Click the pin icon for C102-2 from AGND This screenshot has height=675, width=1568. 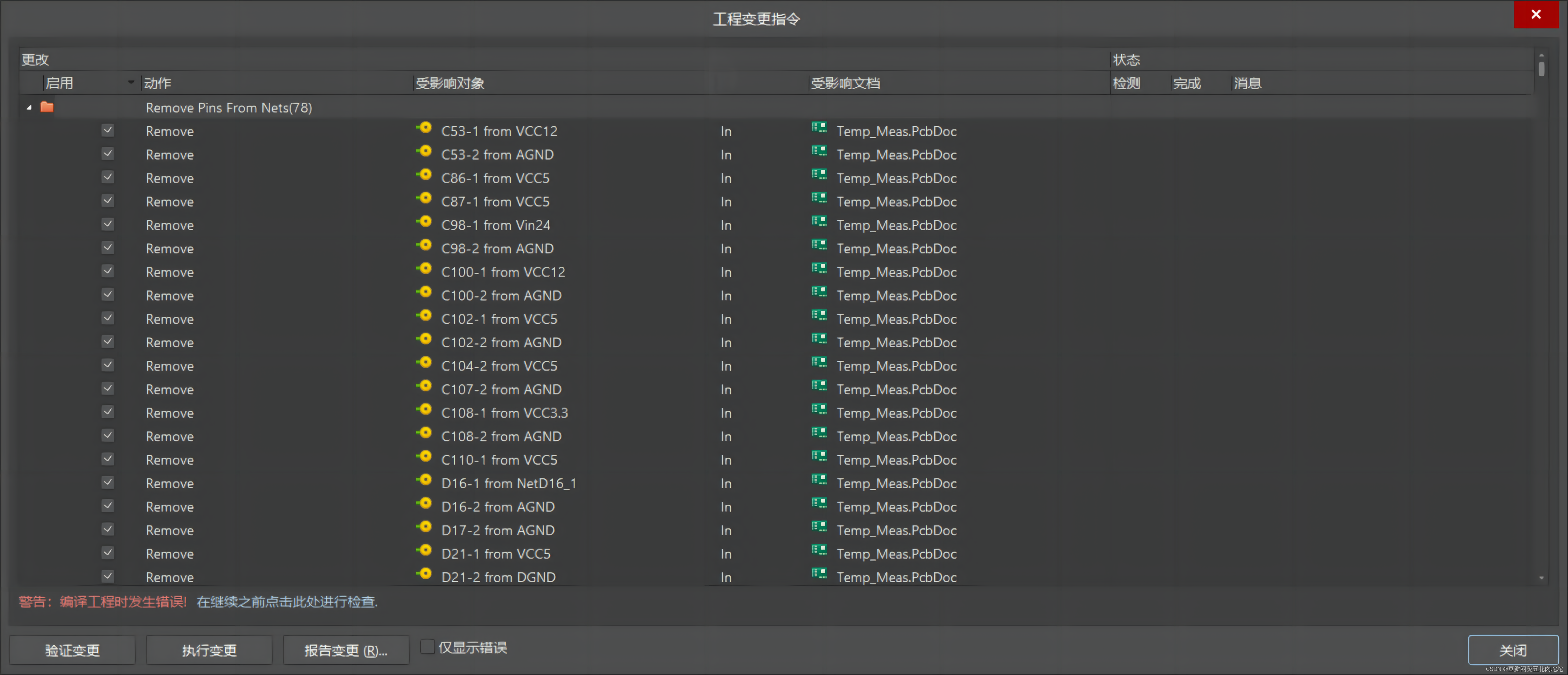coord(424,340)
